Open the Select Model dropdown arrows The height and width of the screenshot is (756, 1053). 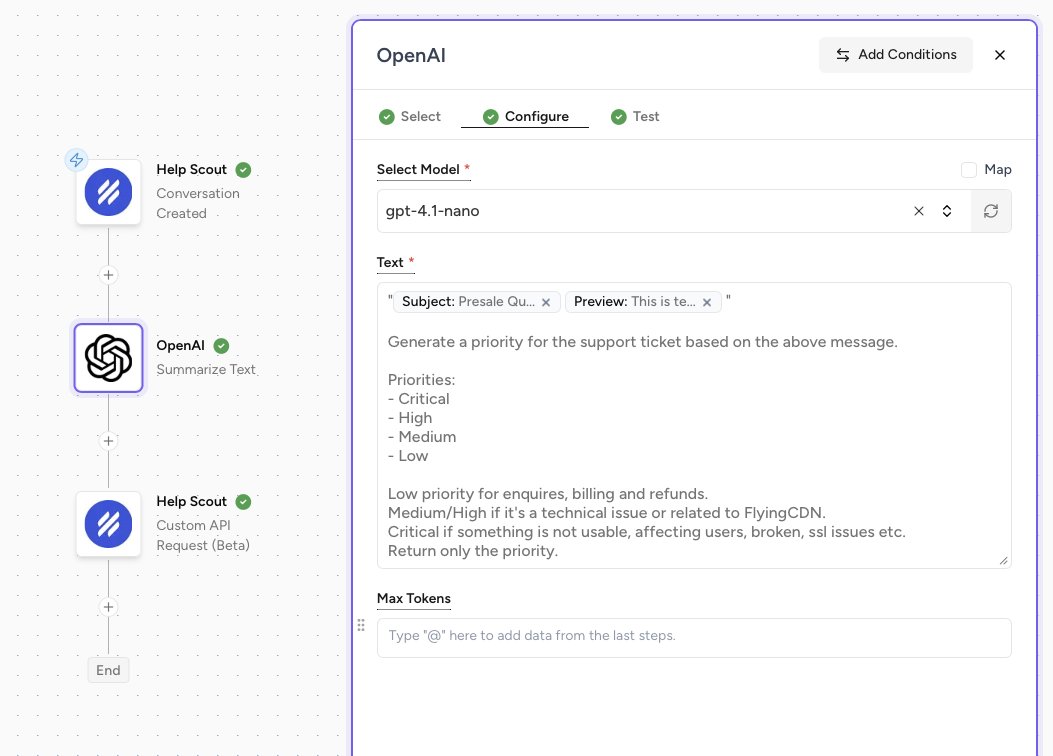(x=947, y=211)
